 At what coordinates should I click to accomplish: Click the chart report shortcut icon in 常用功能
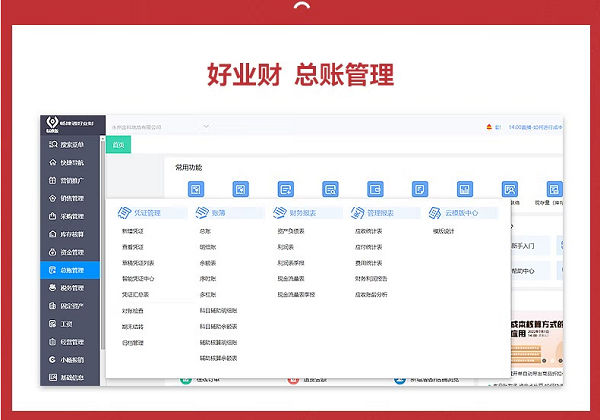pos(465,189)
